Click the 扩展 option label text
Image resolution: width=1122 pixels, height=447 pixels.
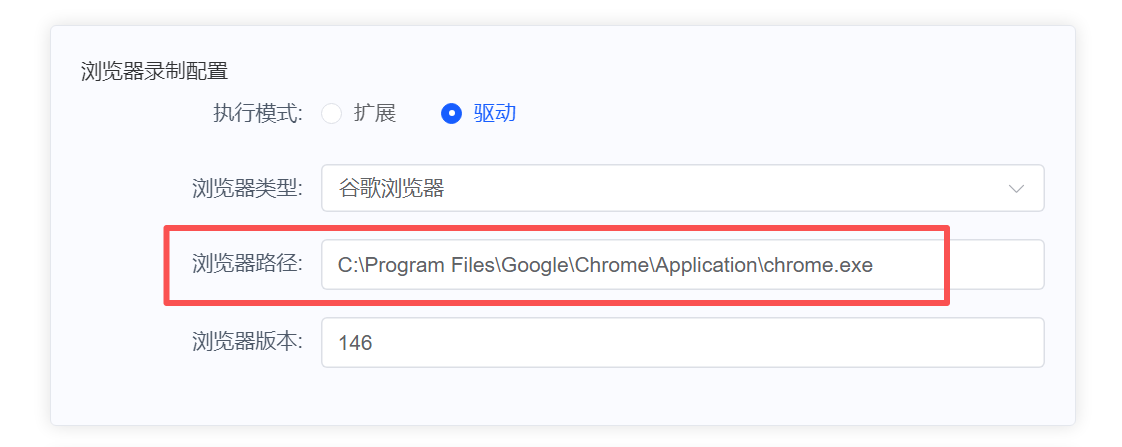pos(375,114)
